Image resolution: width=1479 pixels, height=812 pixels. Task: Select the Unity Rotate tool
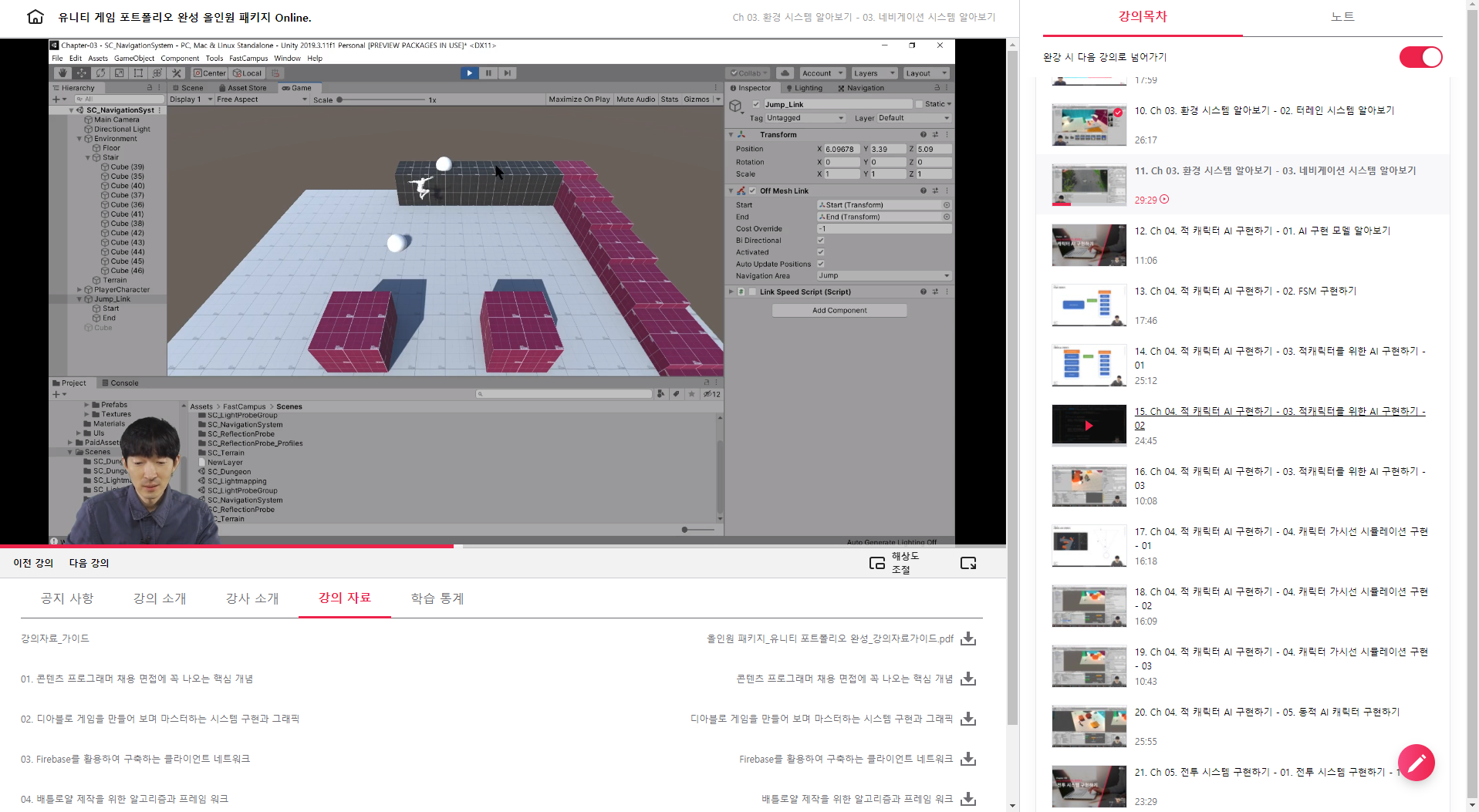pos(100,73)
